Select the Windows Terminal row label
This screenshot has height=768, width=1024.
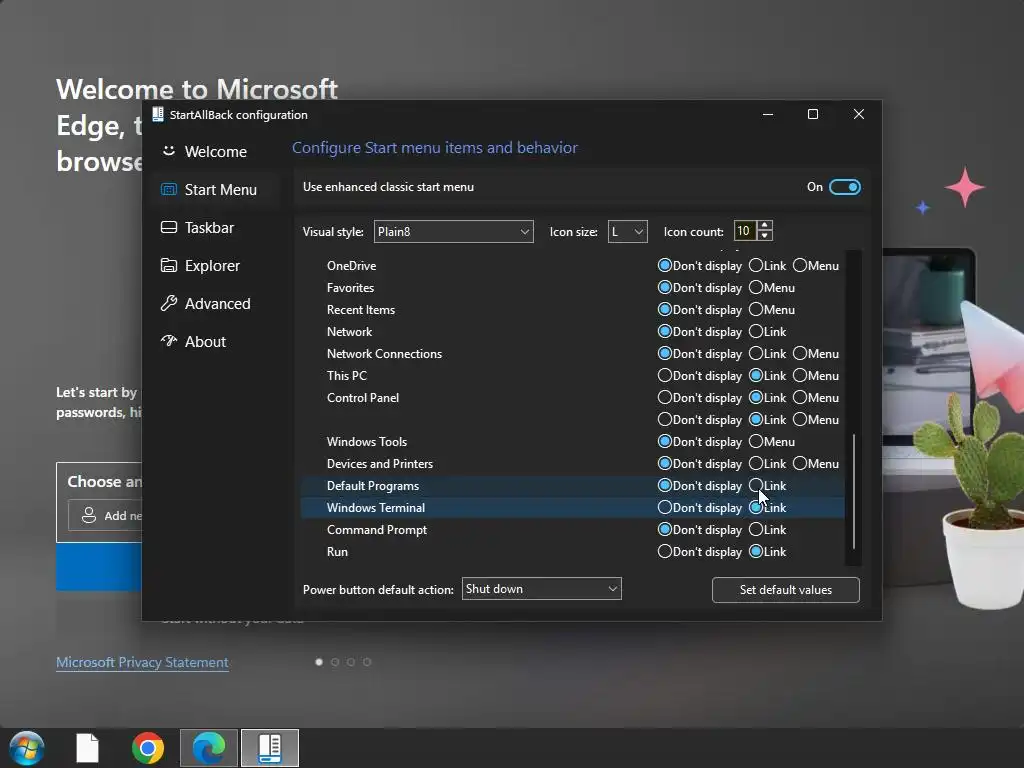coord(376,507)
